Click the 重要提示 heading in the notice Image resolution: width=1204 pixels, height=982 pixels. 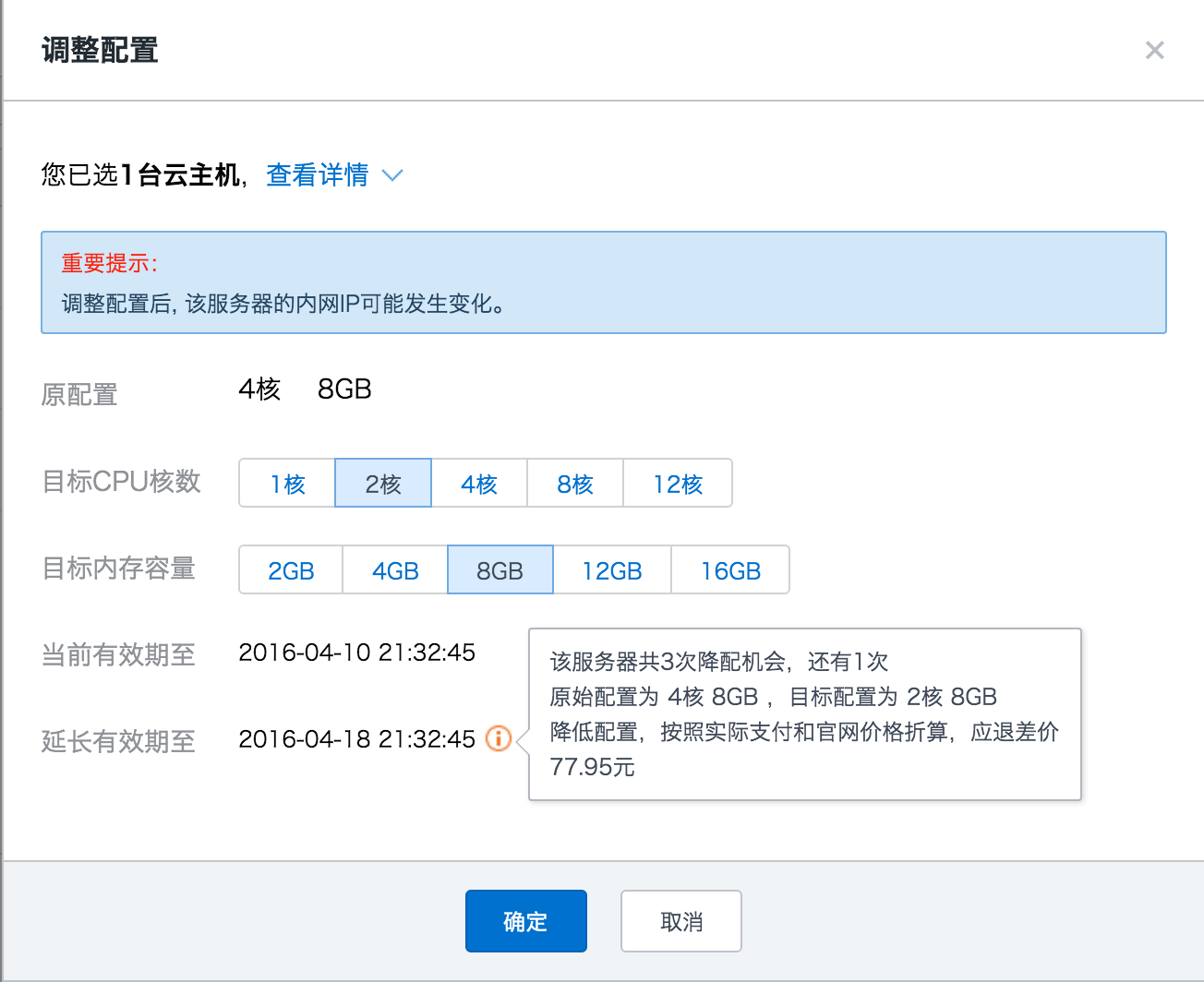tap(109, 263)
